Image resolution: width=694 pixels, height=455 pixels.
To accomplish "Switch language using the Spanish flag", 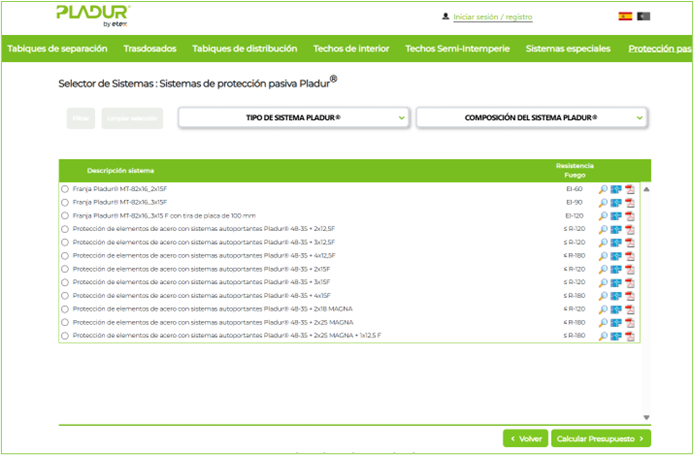I will (x=626, y=17).
